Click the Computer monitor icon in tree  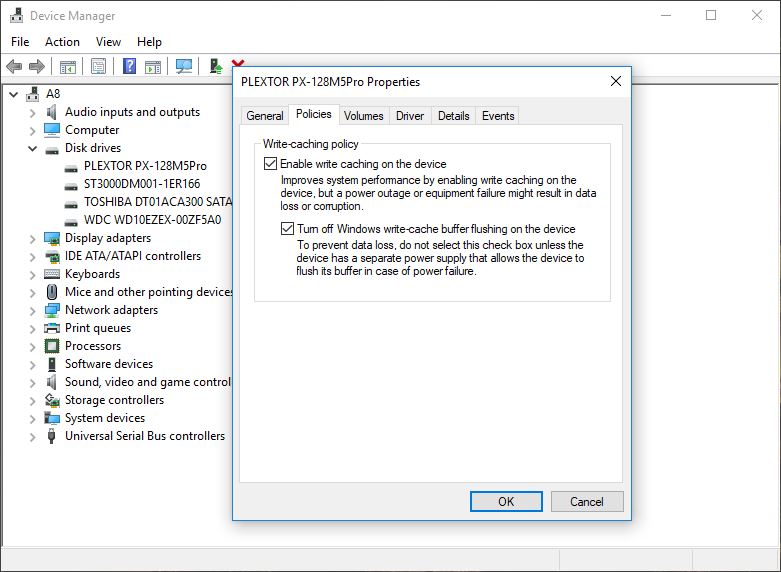coord(52,130)
